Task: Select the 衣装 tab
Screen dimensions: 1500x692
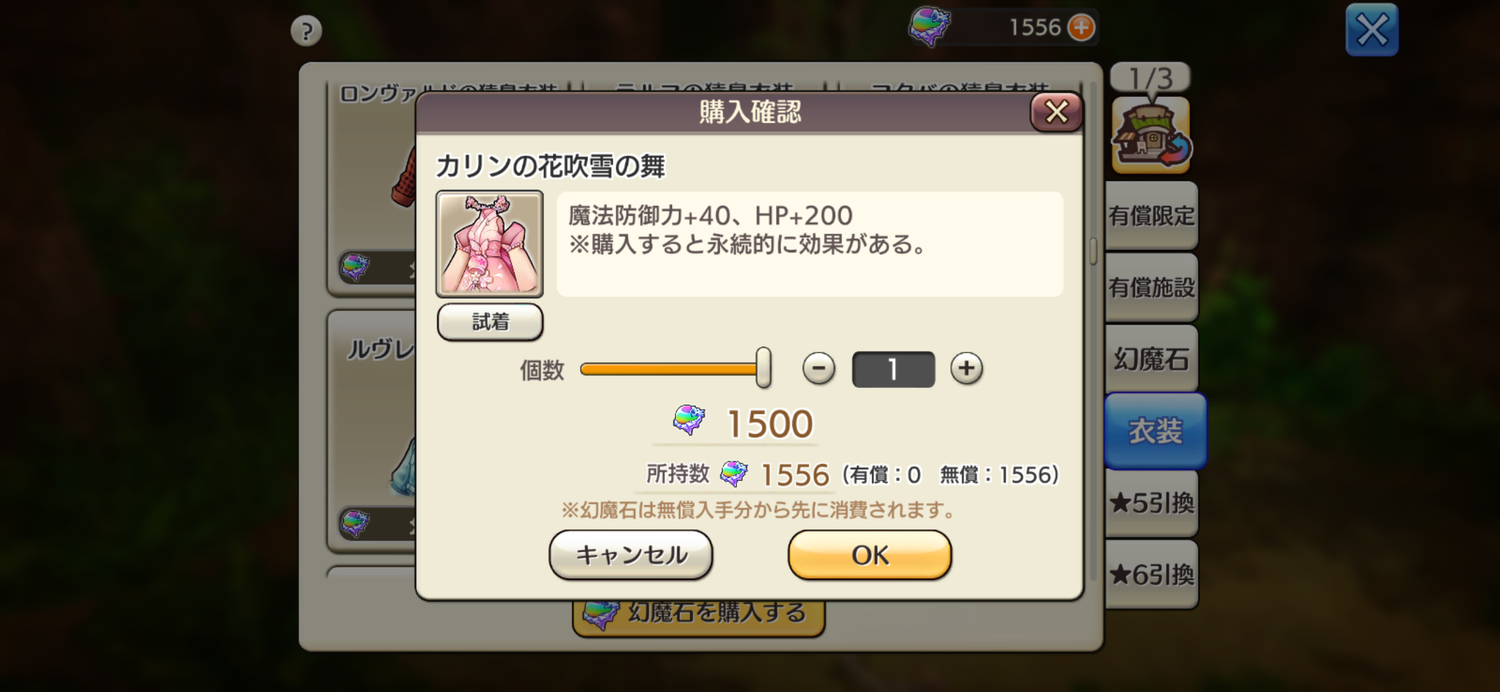Action: [1155, 431]
